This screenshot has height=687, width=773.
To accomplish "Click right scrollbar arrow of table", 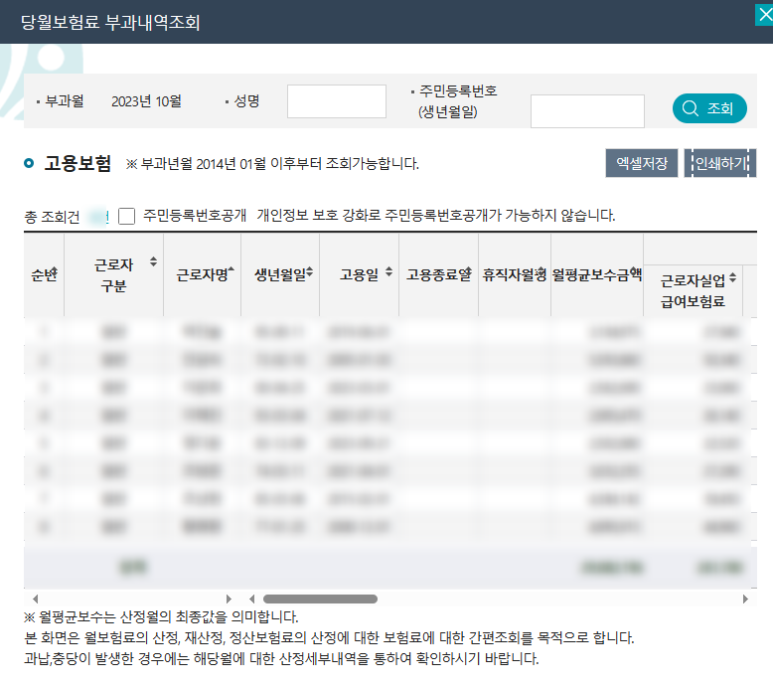I will (745, 599).
